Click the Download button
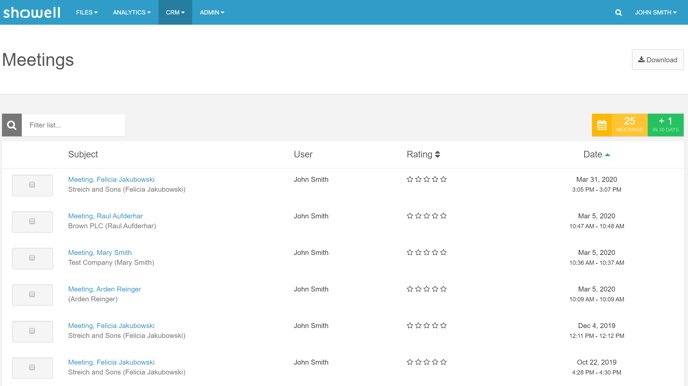 tap(657, 60)
